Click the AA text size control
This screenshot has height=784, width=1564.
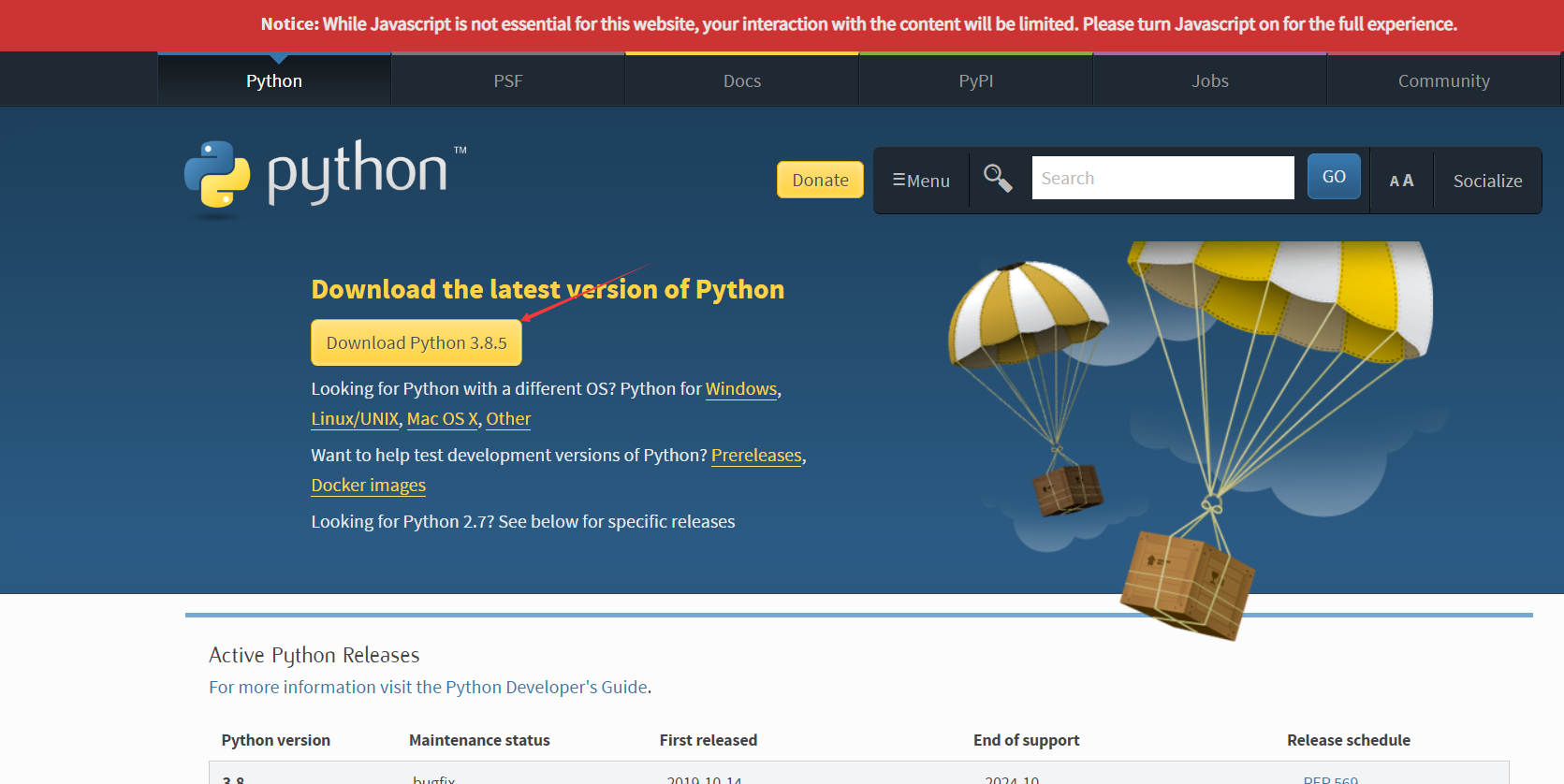tap(1401, 181)
